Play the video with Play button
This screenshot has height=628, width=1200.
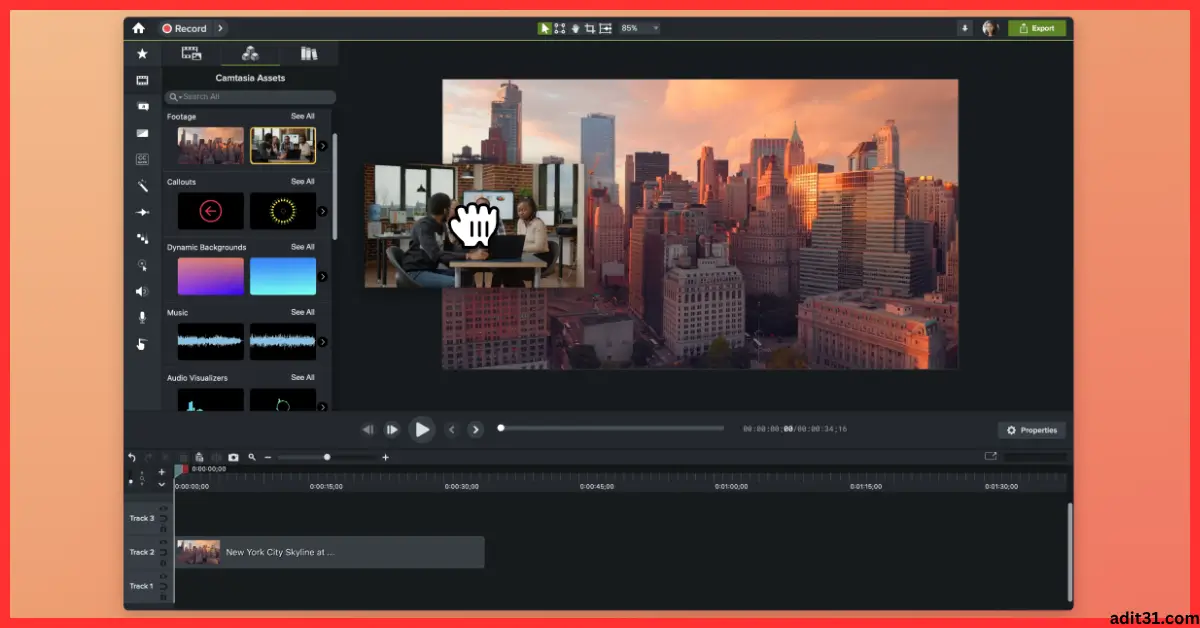point(422,429)
